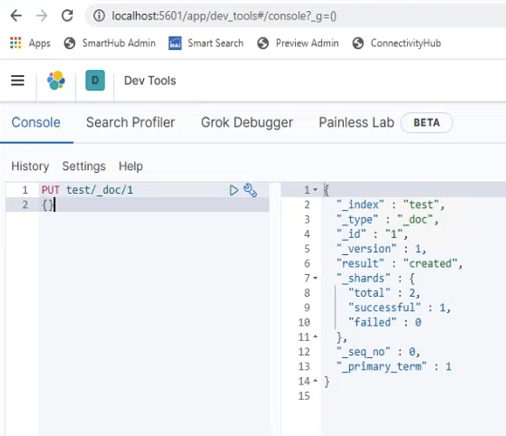The width and height of the screenshot is (506, 436).
Task: Open the hamburger navigation menu
Action: (18, 80)
